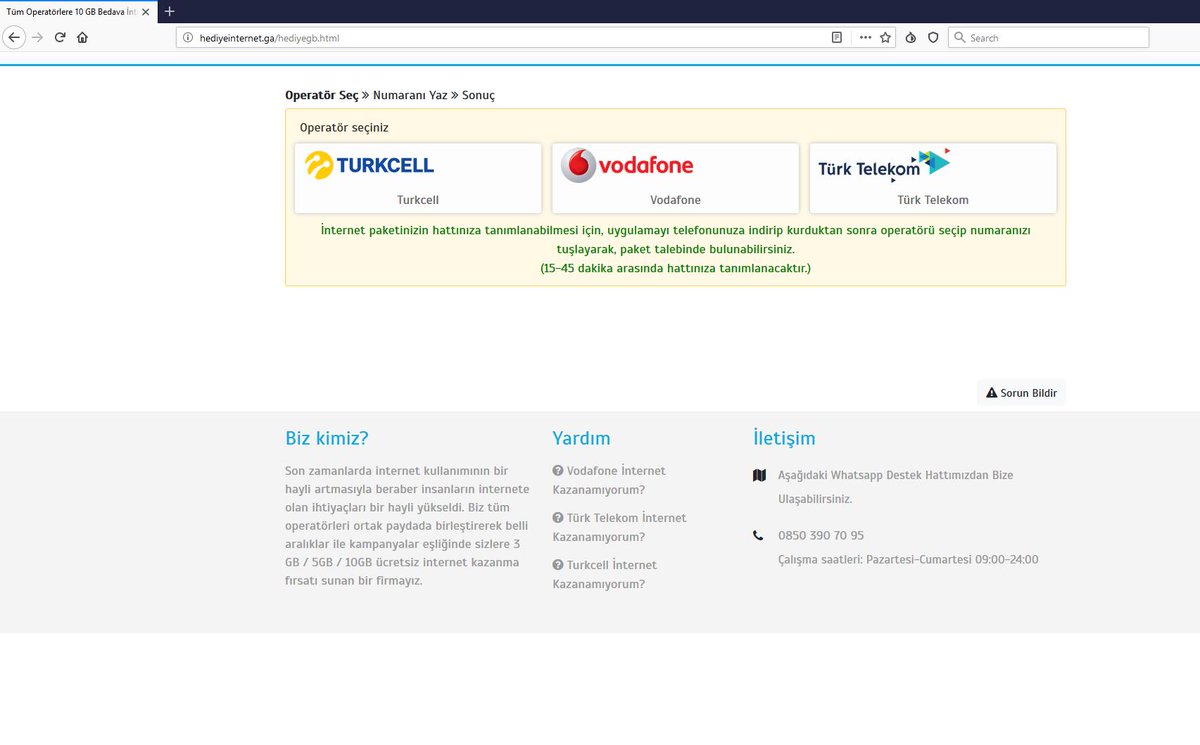Open the browser home page
The image size is (1200, 745).
(82, 37)
